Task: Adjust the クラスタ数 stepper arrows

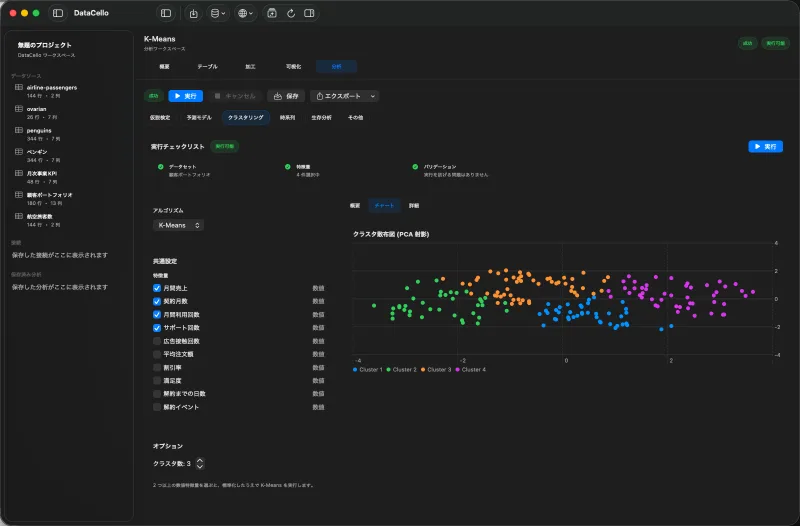Action: [200, 464]
